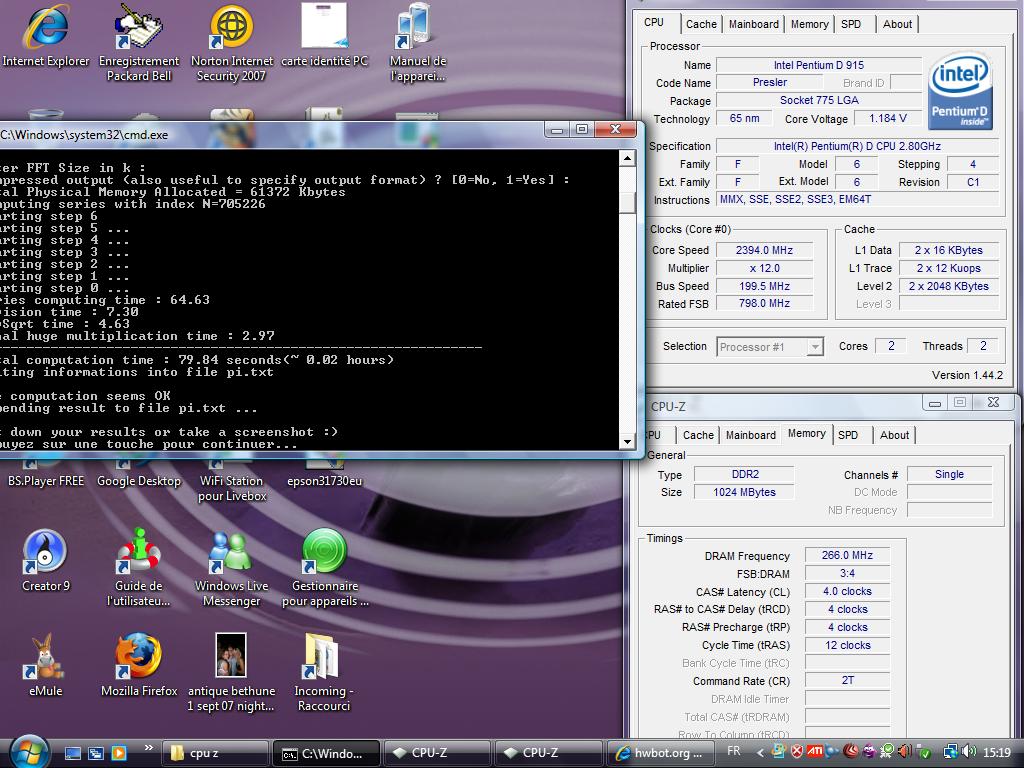This screenshot has height=768, width=1024.
Task: Select CPU tab in upper CPU-Z window
Action: tap(654, 22)
